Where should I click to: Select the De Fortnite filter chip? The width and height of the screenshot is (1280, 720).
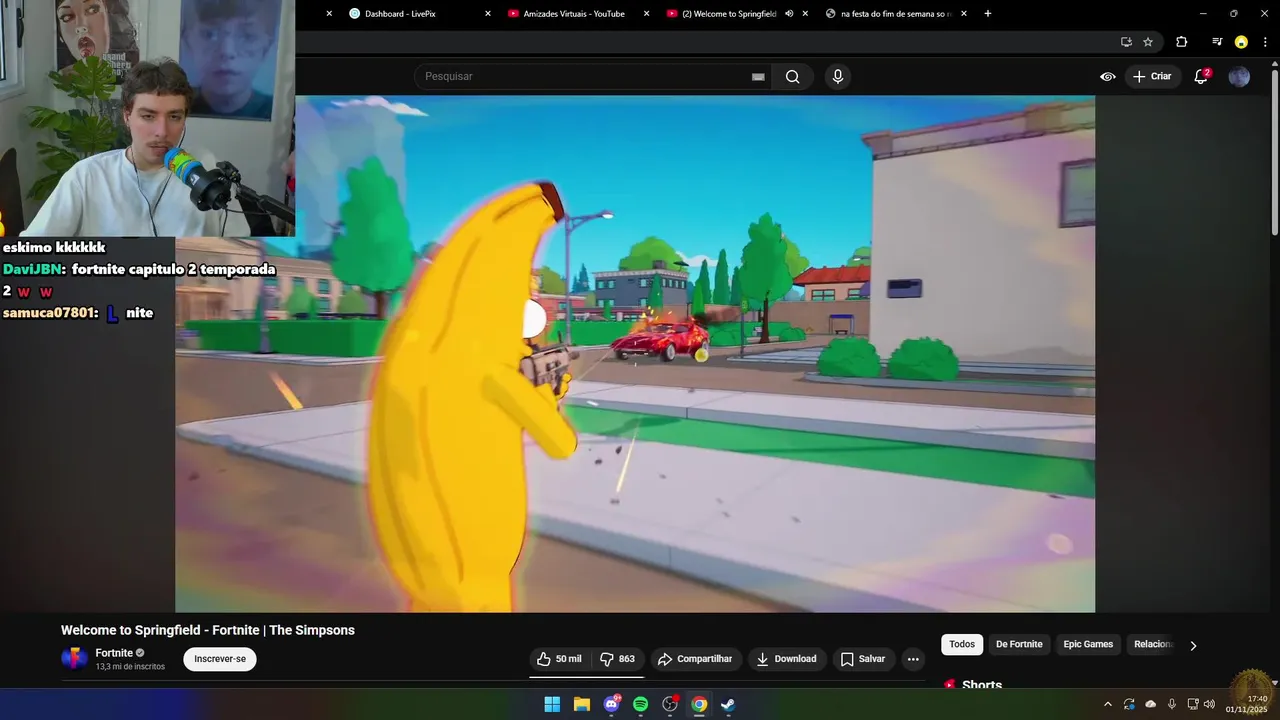coord(1019,645)
